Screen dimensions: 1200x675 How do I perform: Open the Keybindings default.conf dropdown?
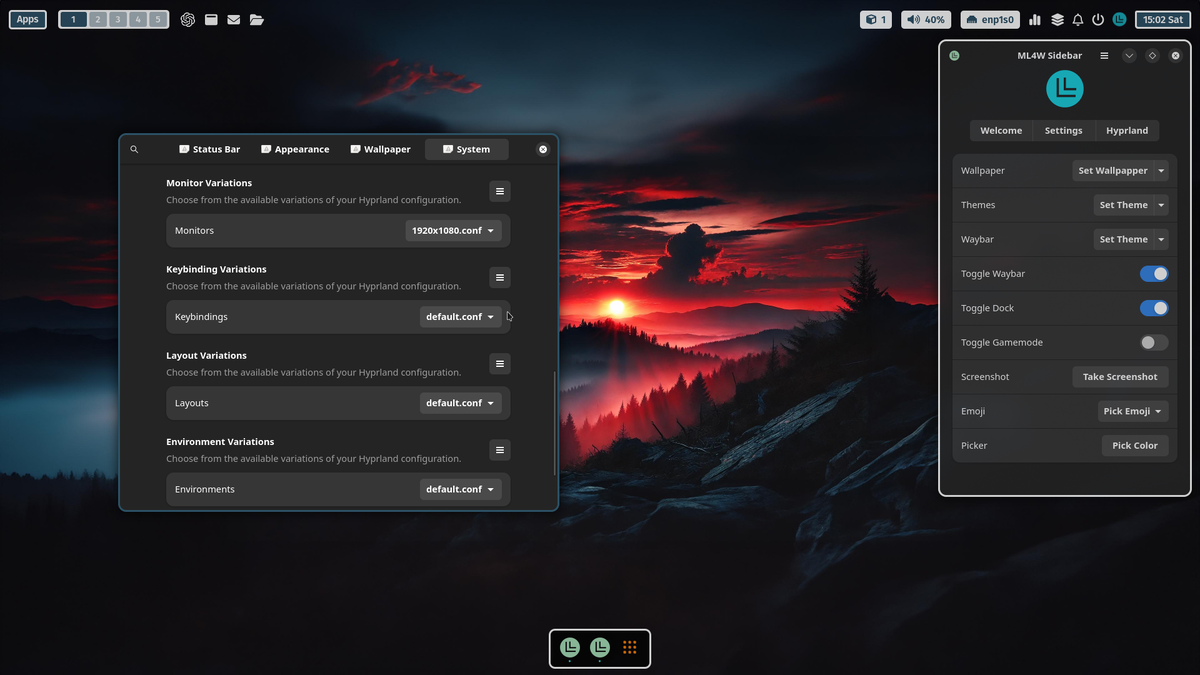tap(460, 316)
